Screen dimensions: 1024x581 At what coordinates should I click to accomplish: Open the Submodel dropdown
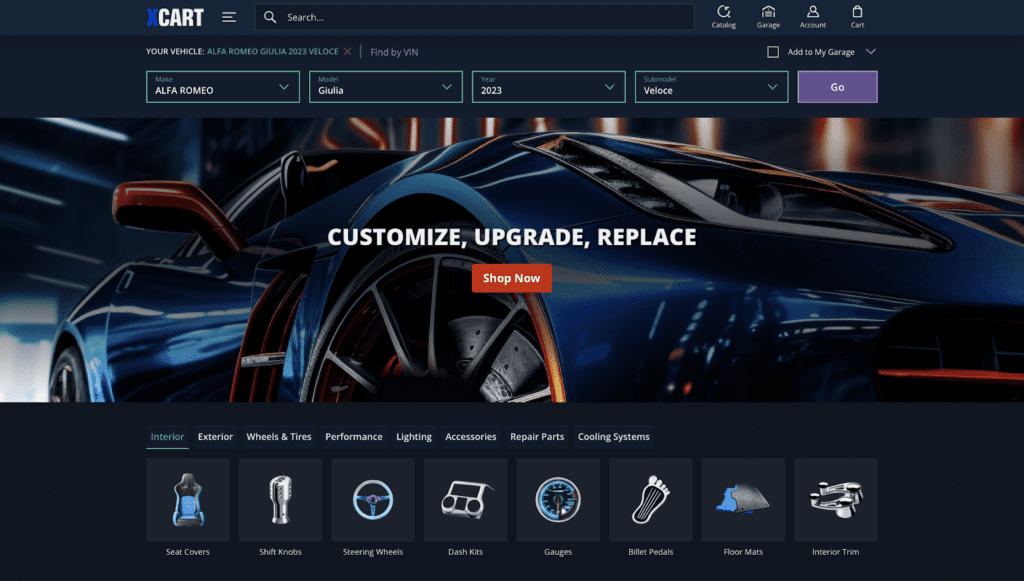[711, 87]
